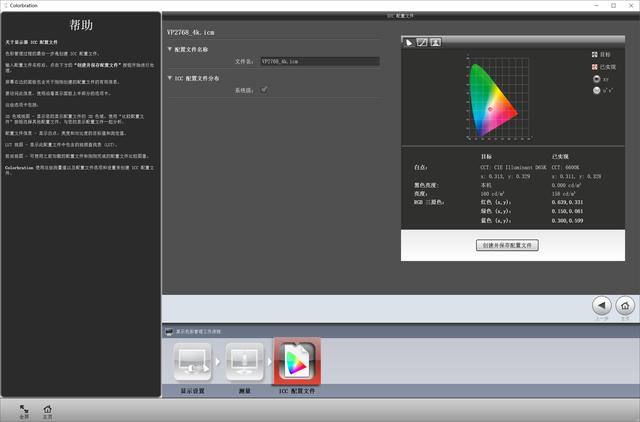Select the xy chromaticity radio button
The width and height of the screenshot is (640, 422).
(596, 78)
